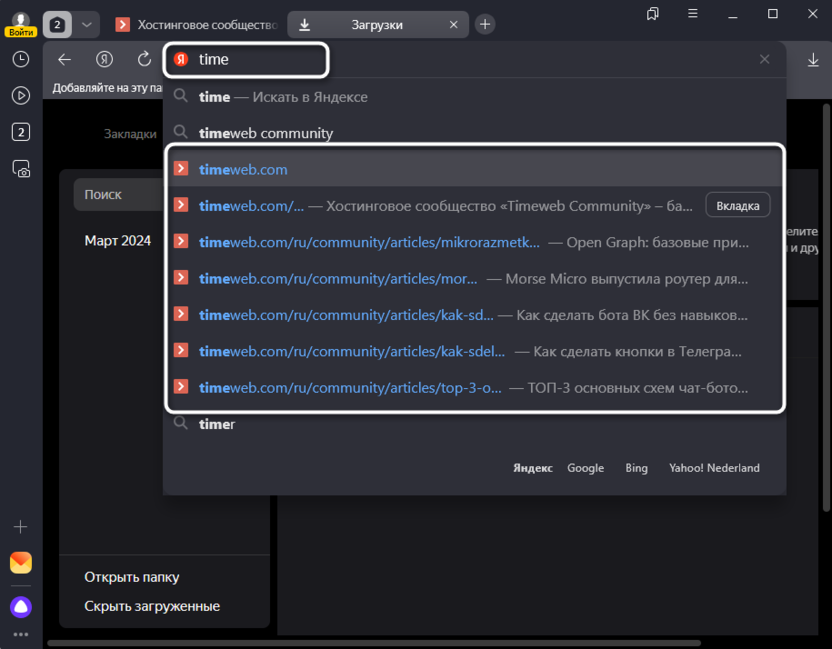Image resolution: width=832 pixels, height=649 pixels.
Task: Clear the address bar with X icon
Action: (764, 59)
